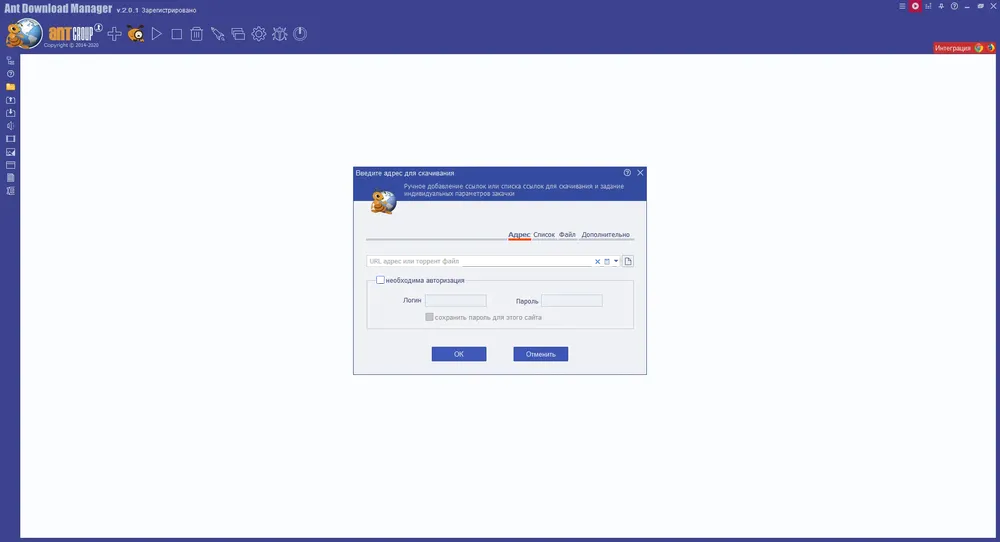Click the rocket icon in the toolbar
The image size is (1000, 542).
click(x=217, y=34)
